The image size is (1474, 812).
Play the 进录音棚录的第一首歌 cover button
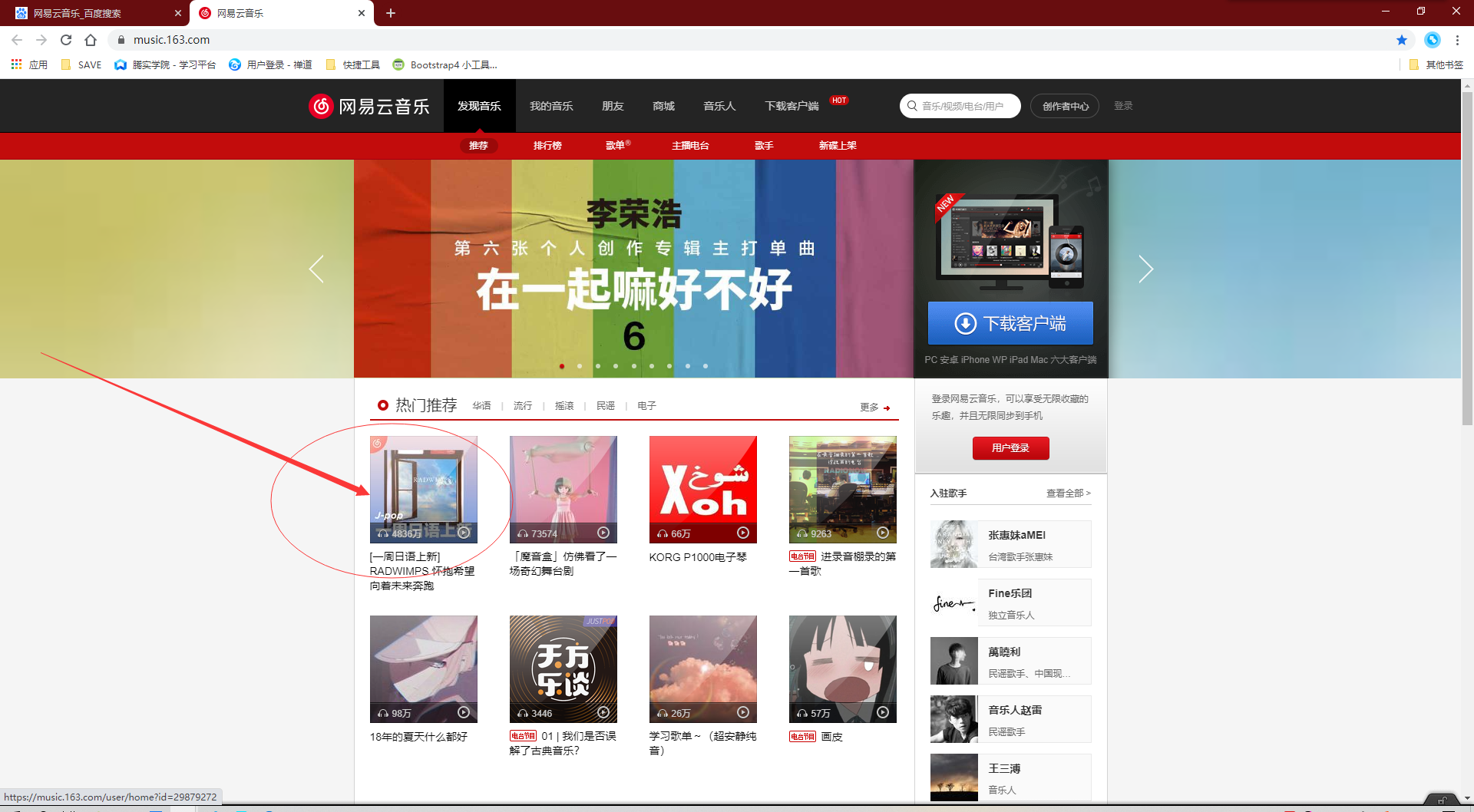click(883, 533)
